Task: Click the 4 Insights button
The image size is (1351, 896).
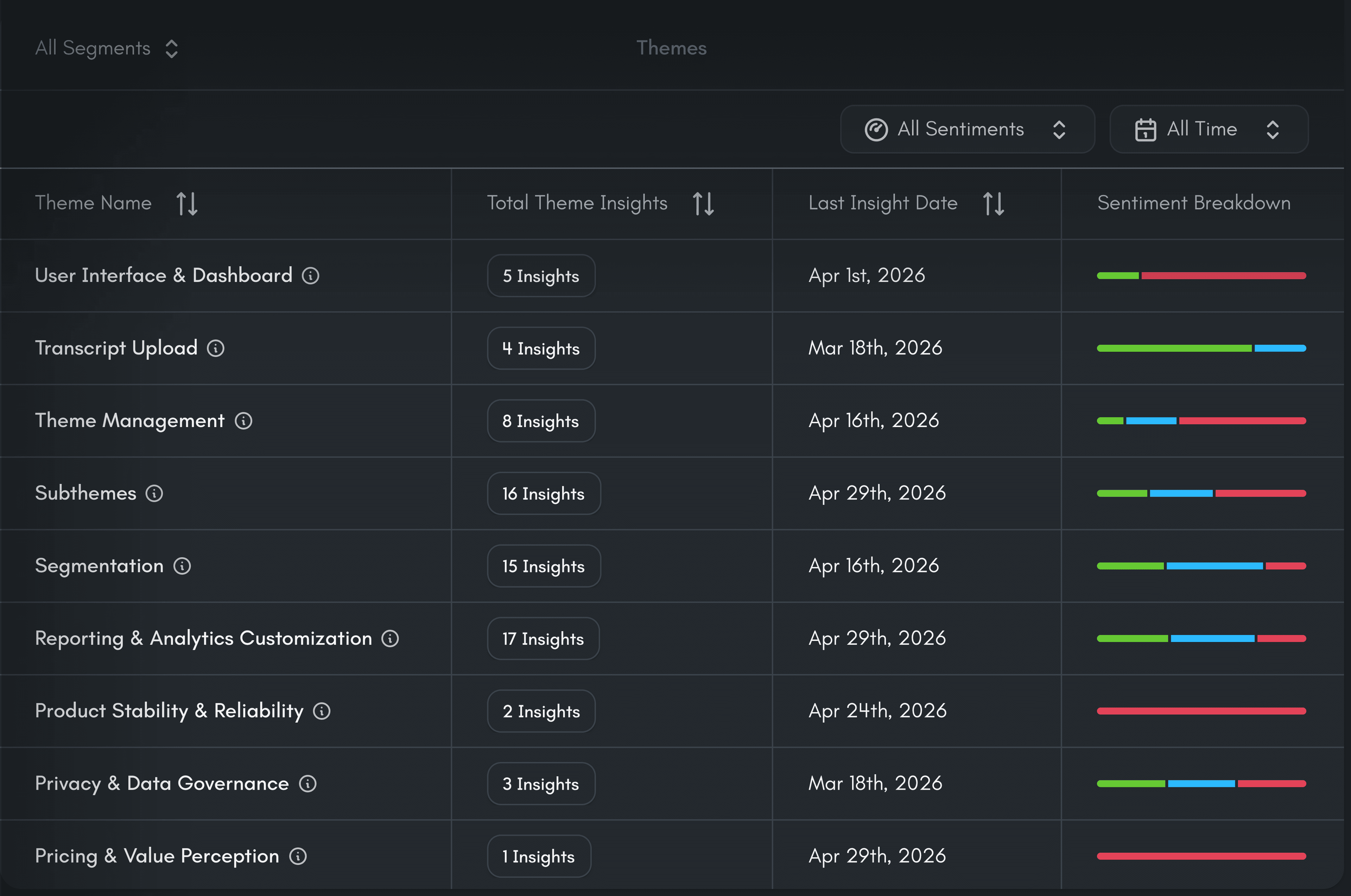Action: 541,349
